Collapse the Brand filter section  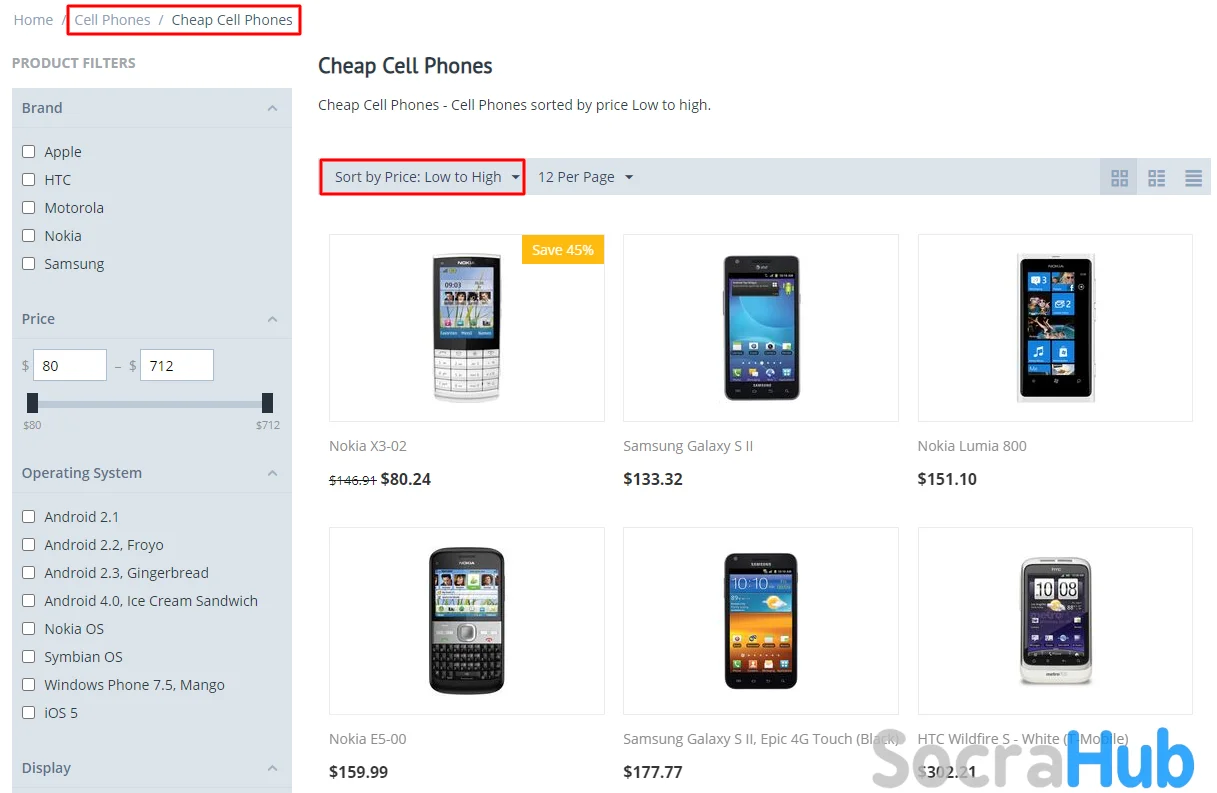coord(272,108)
